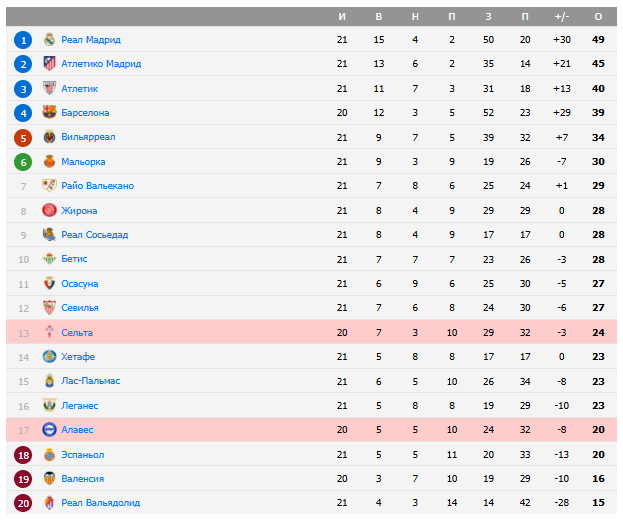The image size is (623, 521).
Task: Click the Real Sociedad crest icon
Action: point(49,235)
